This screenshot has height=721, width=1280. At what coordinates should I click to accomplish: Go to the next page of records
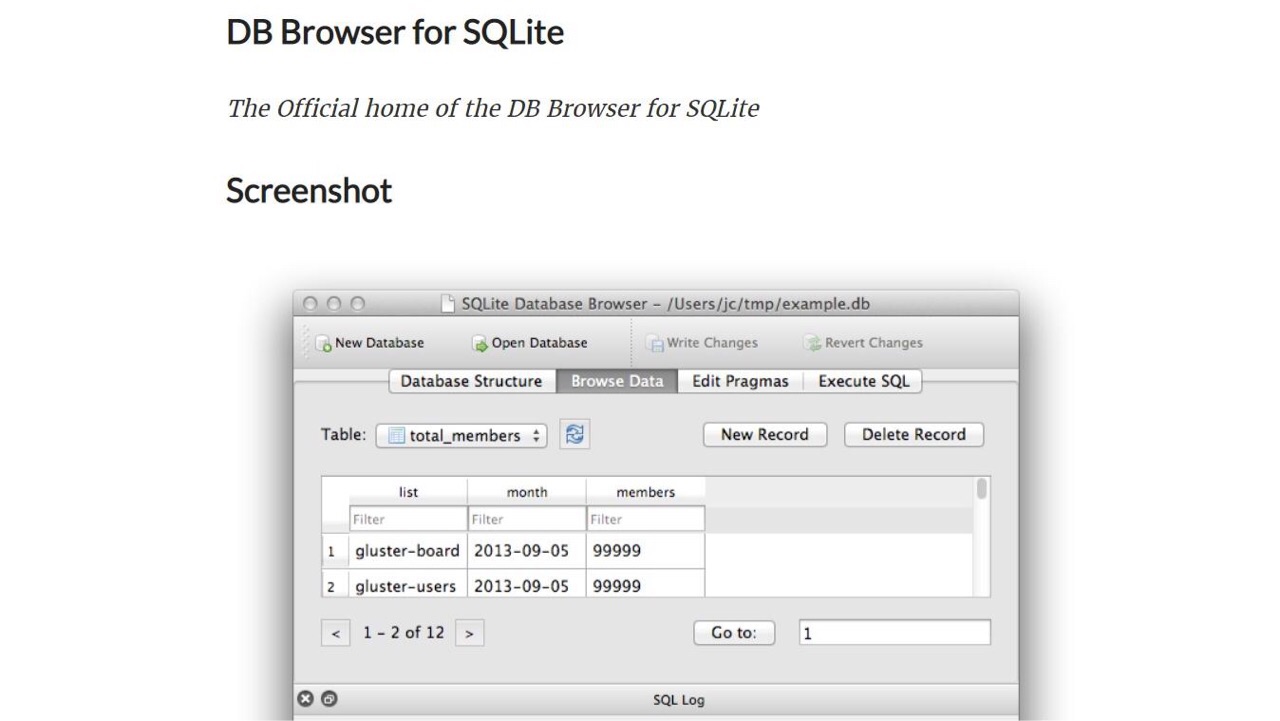pyautogui.click(x=470, y=633)
